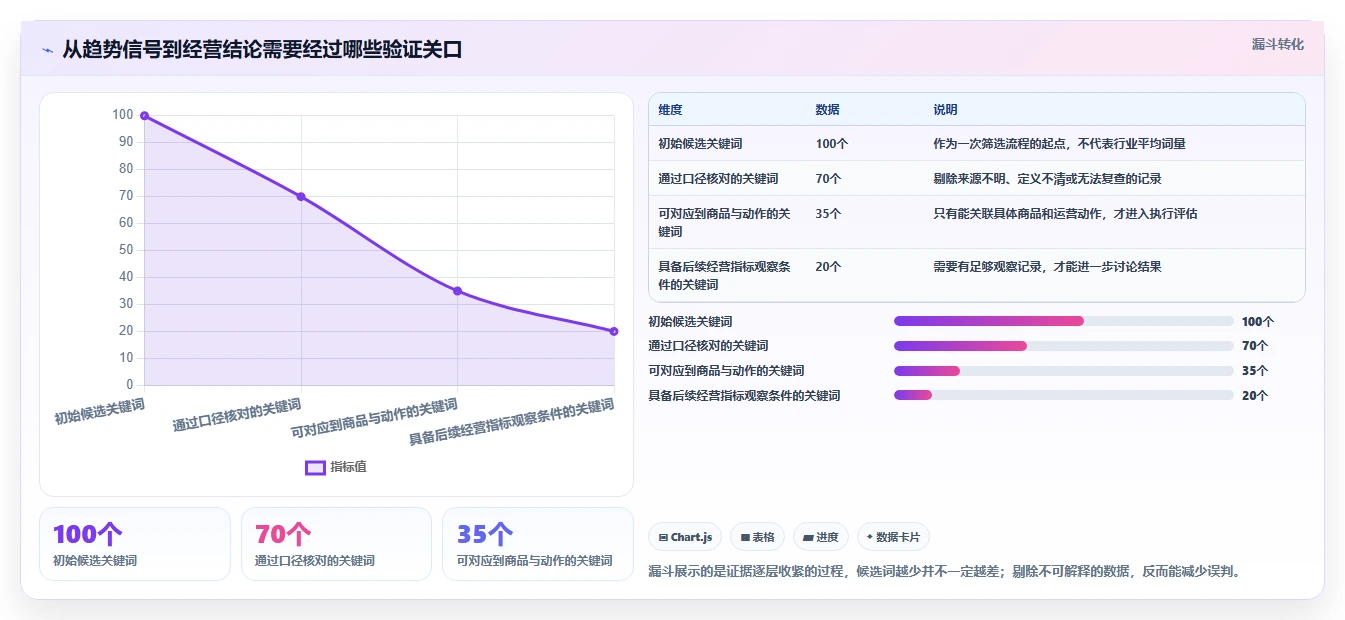Toggle the 指标值 legend swatch
Image resolution: width=1345 pixels, height=620 pixels.
315,467
